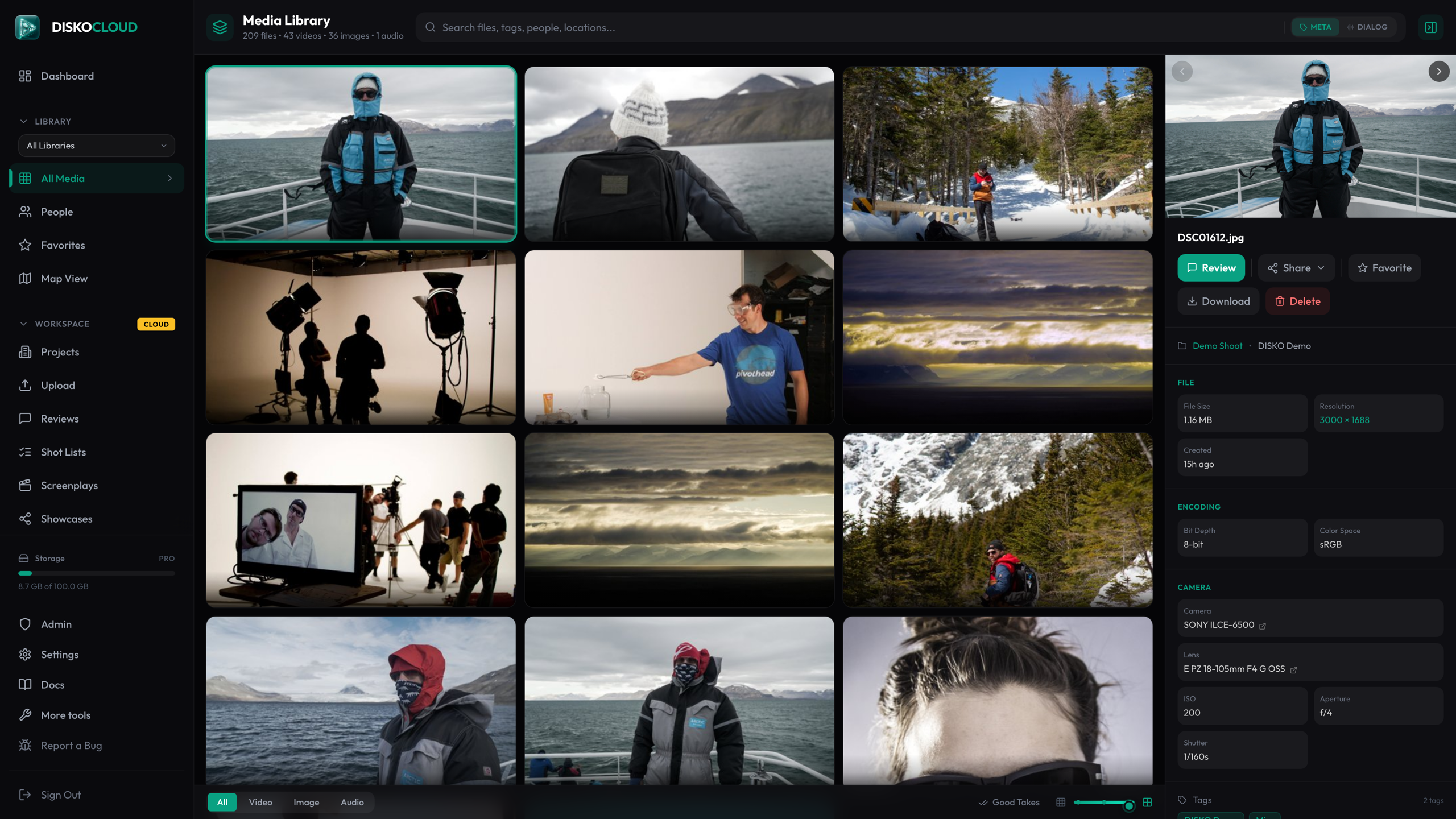Screen dimensions: 1456x819
Task: Toggle the right details panel icon
Action: coord(1431,27)
